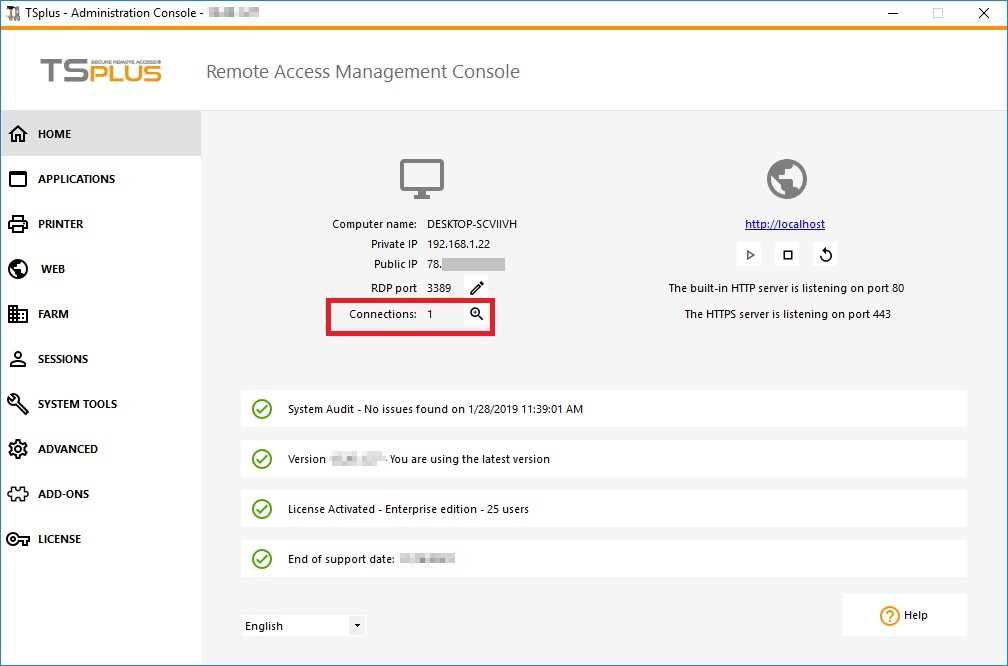Click the globe icon above localhost link
The height and width of the screenshot is (666, 1008).
786,180
